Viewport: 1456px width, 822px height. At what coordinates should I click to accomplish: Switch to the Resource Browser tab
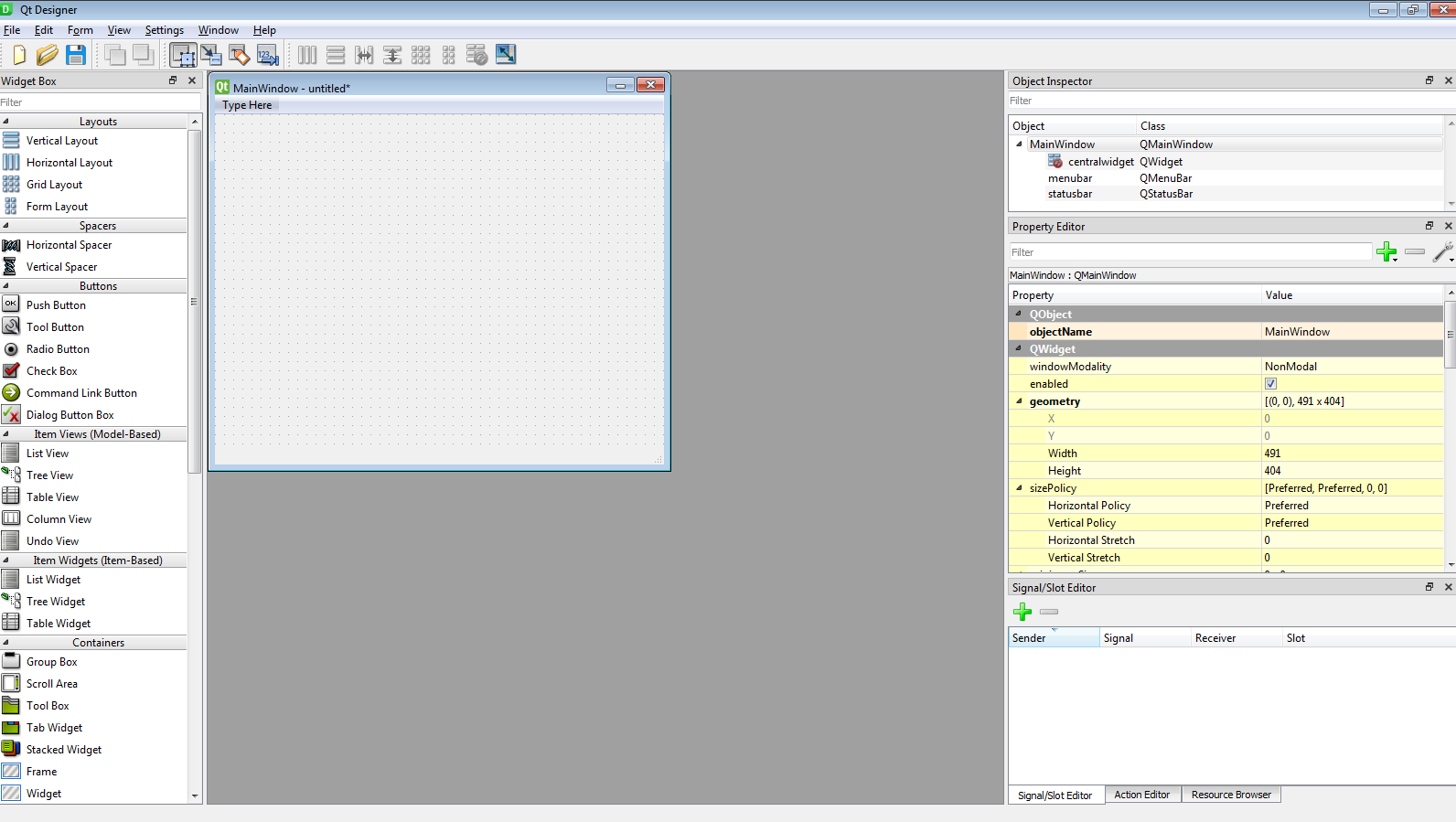[1230, 795]
